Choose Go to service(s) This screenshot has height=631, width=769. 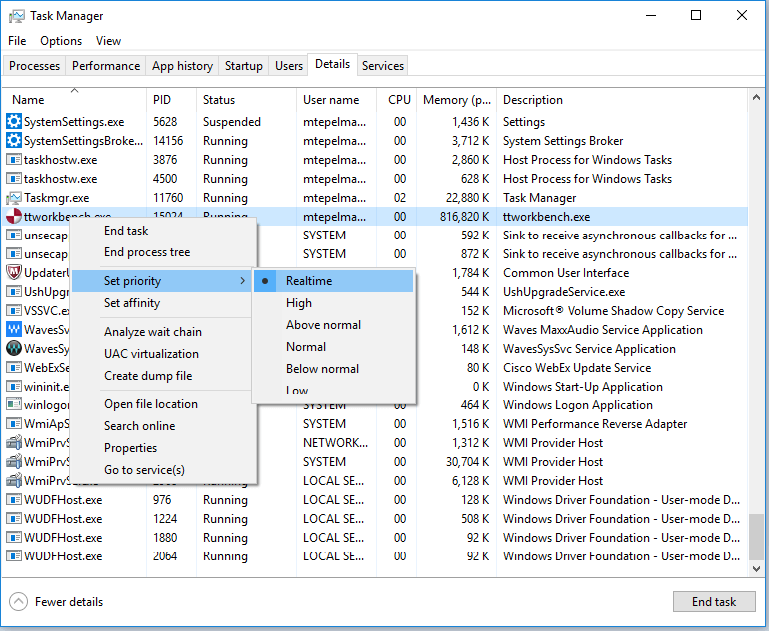click(162, 470)
